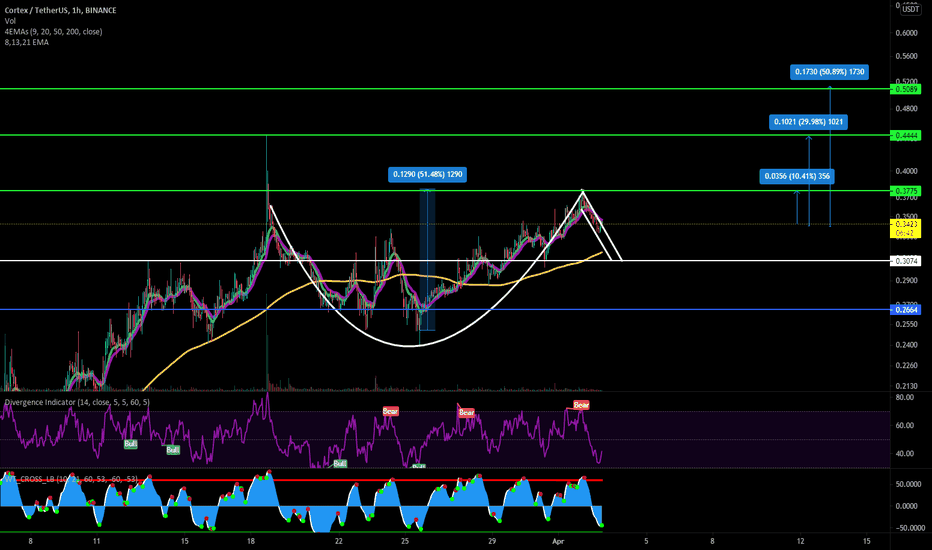The width and height of the screenshot is (932, 550).
Task: Click the 29 date on the time axis
Action: (492, 541)
